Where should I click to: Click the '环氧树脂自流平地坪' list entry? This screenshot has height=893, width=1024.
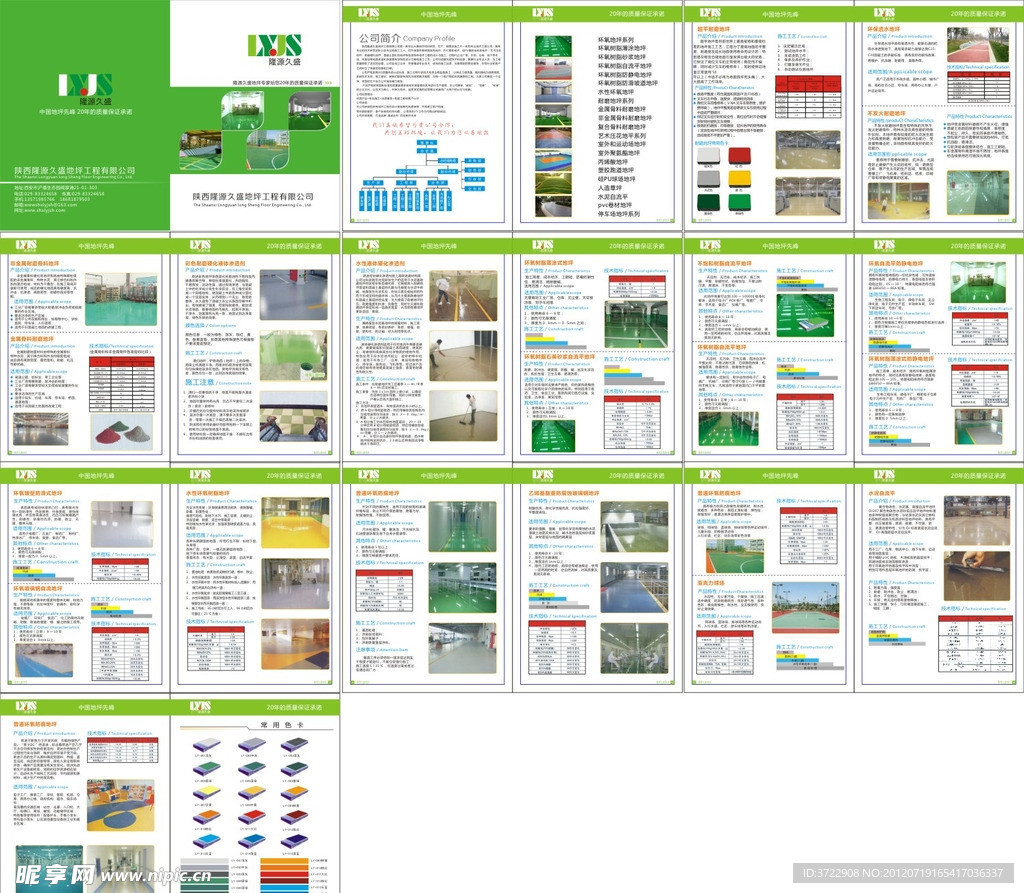click(x=624, y=66)
